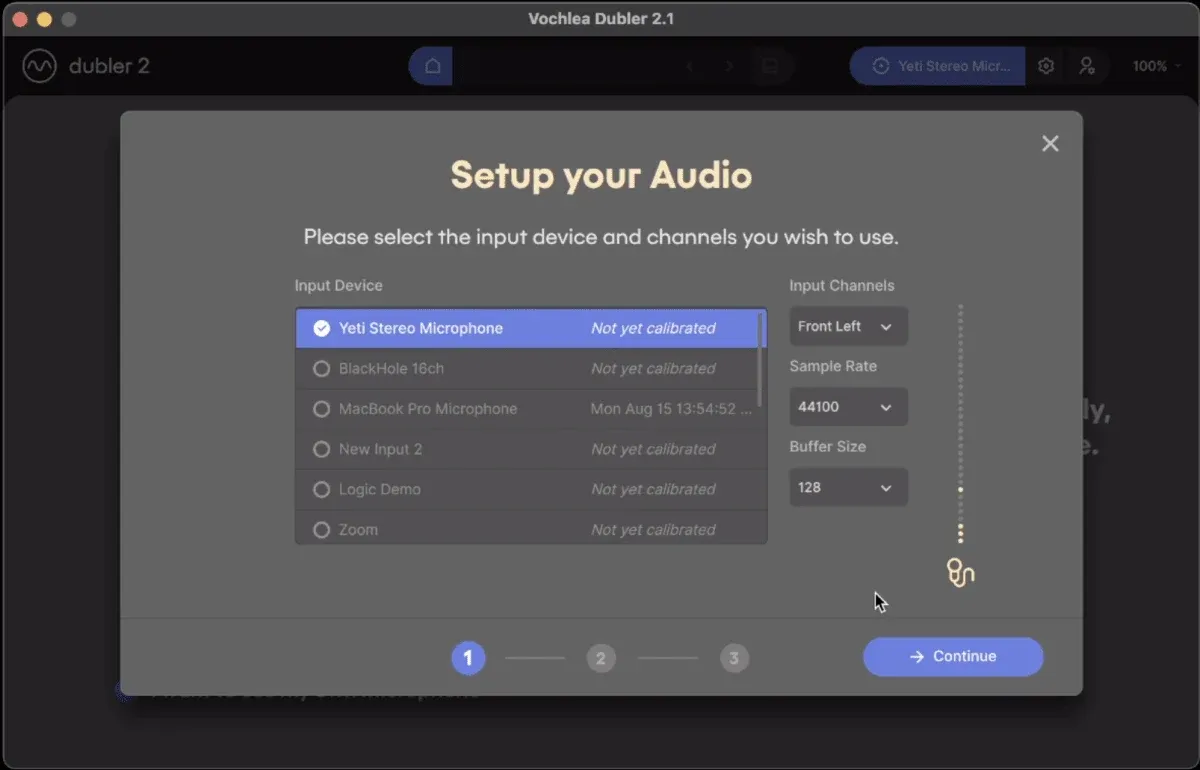Click the Input Channels label
Viewport: 1200px width, 770px height.
click(x=842, y=286)
